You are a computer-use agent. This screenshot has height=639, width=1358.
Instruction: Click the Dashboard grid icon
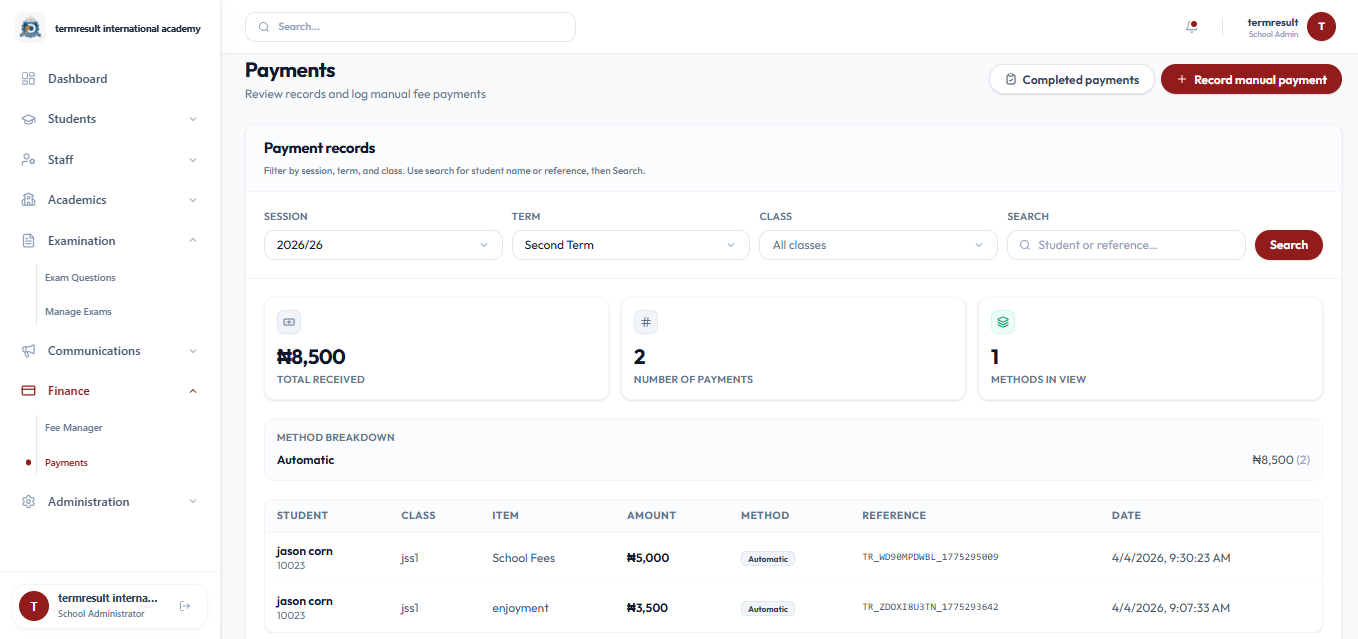tap(29, 79)
